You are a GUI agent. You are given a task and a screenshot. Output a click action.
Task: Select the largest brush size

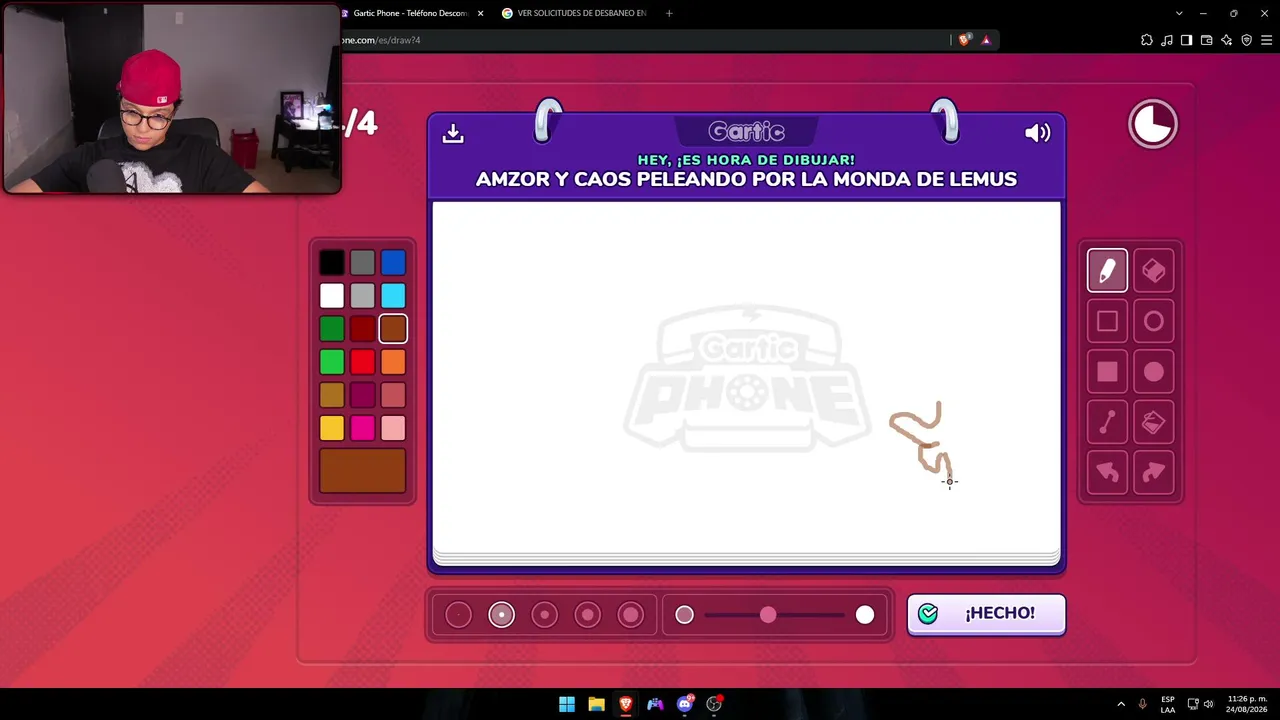631,615
